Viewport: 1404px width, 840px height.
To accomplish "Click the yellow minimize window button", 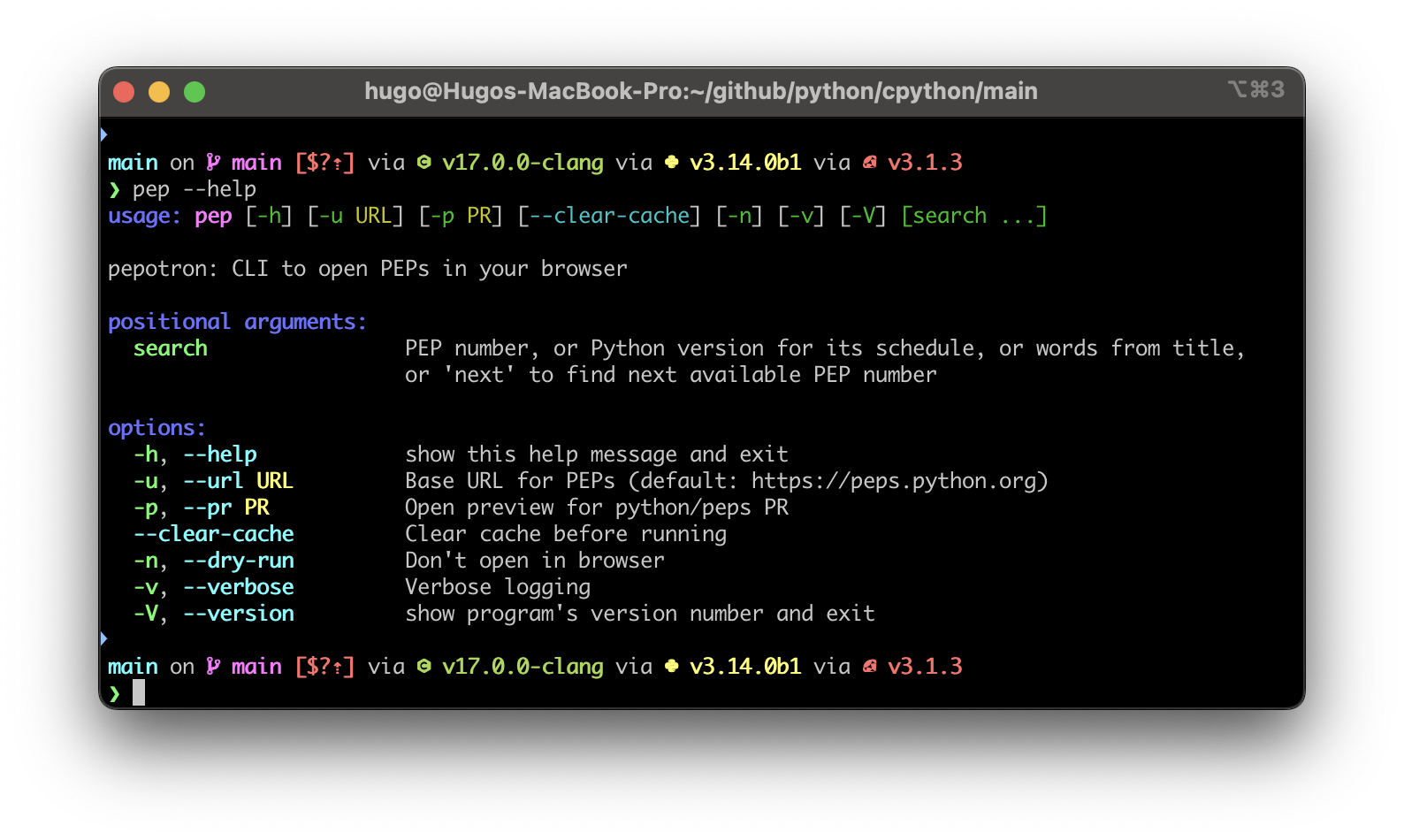I will [159, 92].
